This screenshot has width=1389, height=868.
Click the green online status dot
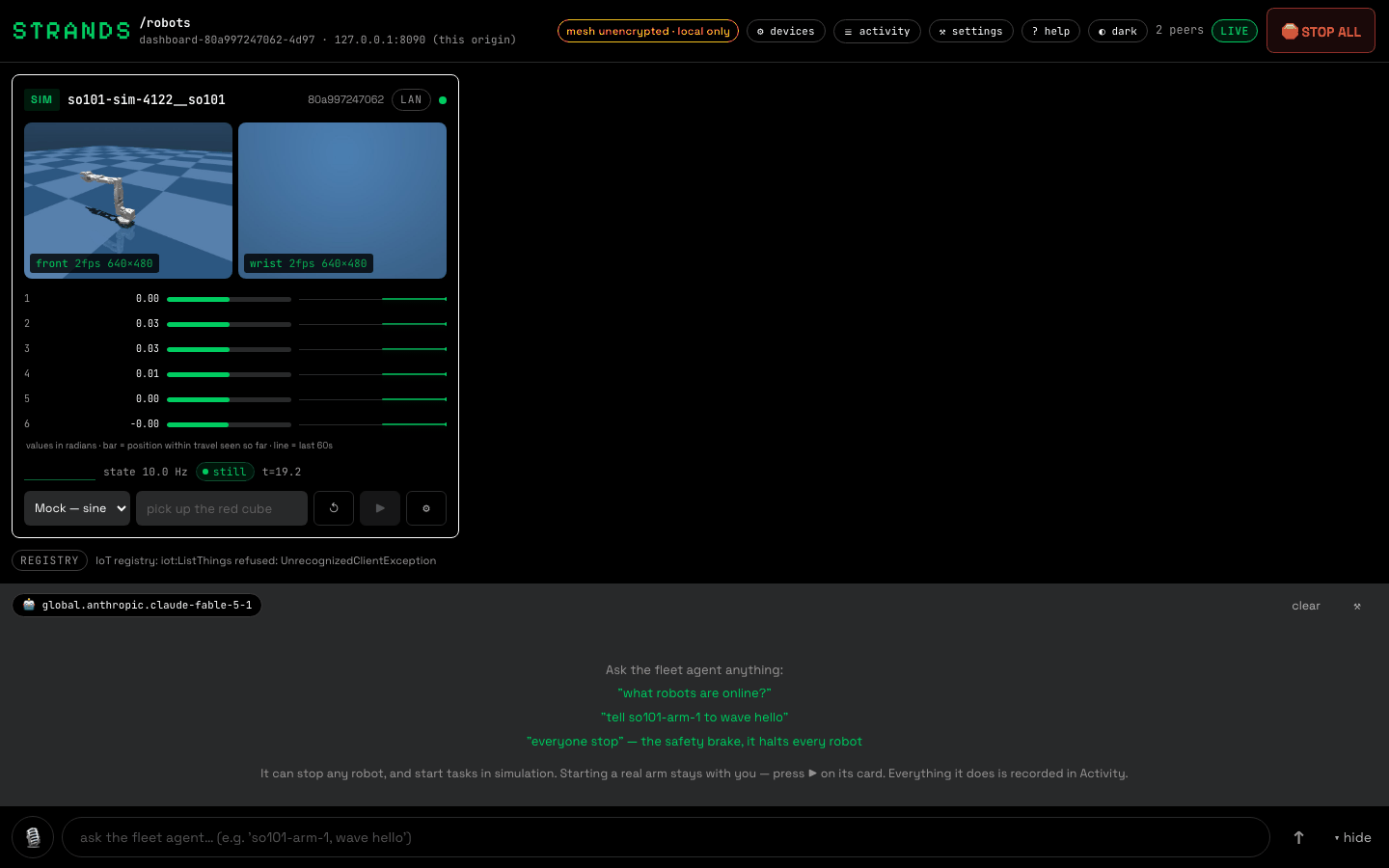tap(443, 99)
